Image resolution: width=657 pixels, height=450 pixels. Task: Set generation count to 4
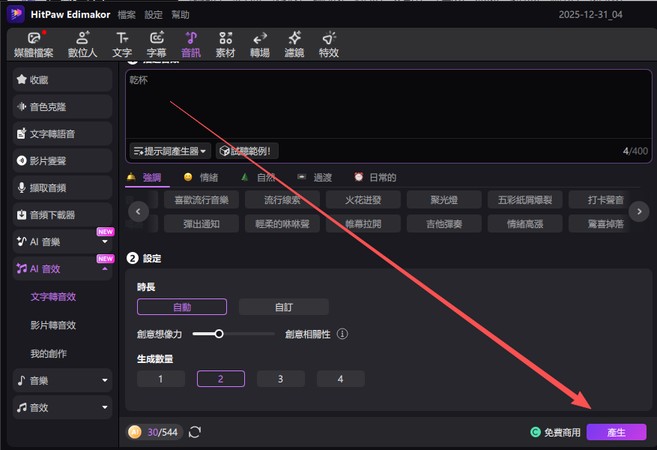coord(341,379)
